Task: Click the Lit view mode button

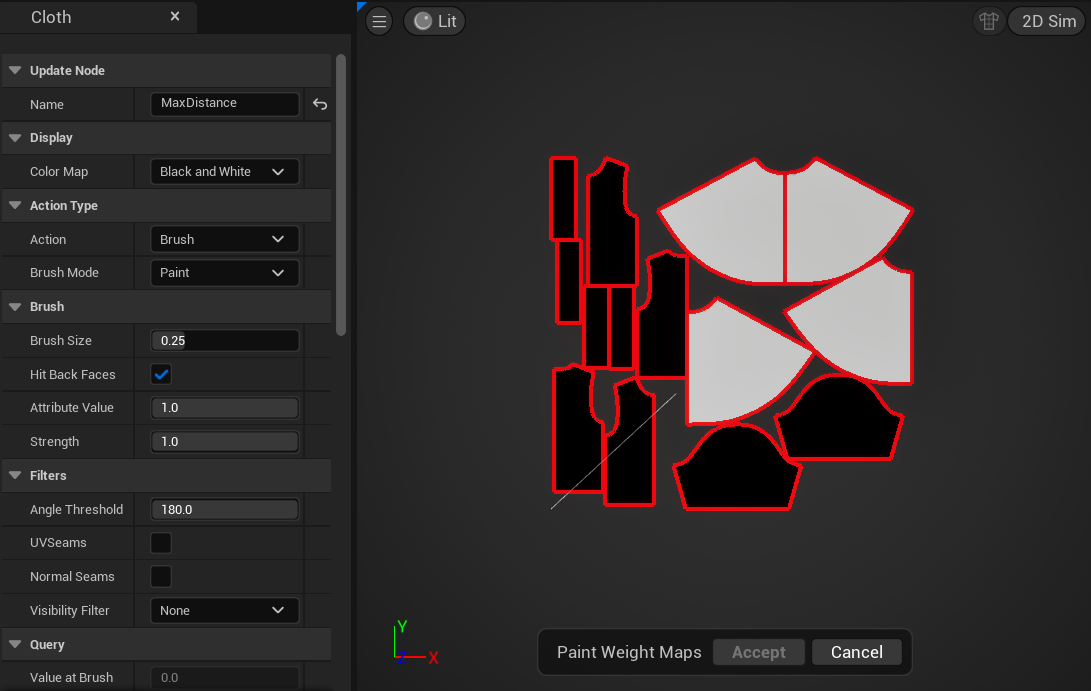Action: click(x=435, y=21)
